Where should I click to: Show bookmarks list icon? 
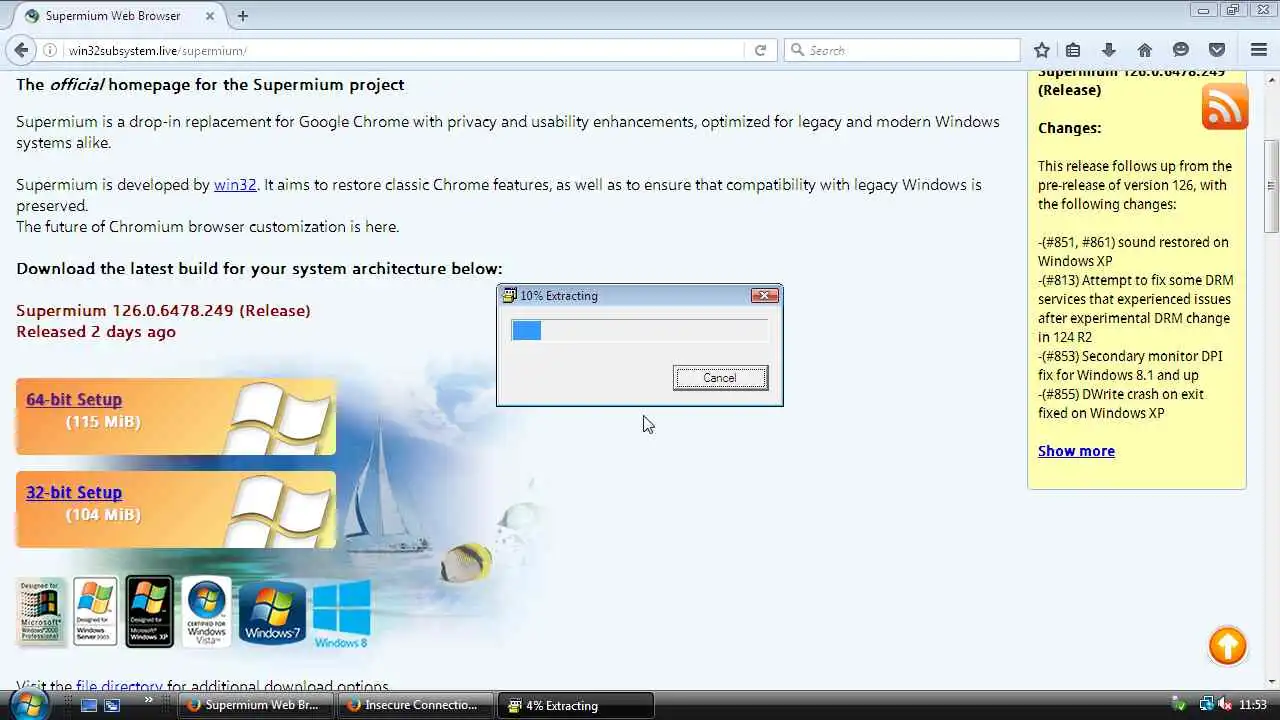[x=1073, y=50]
